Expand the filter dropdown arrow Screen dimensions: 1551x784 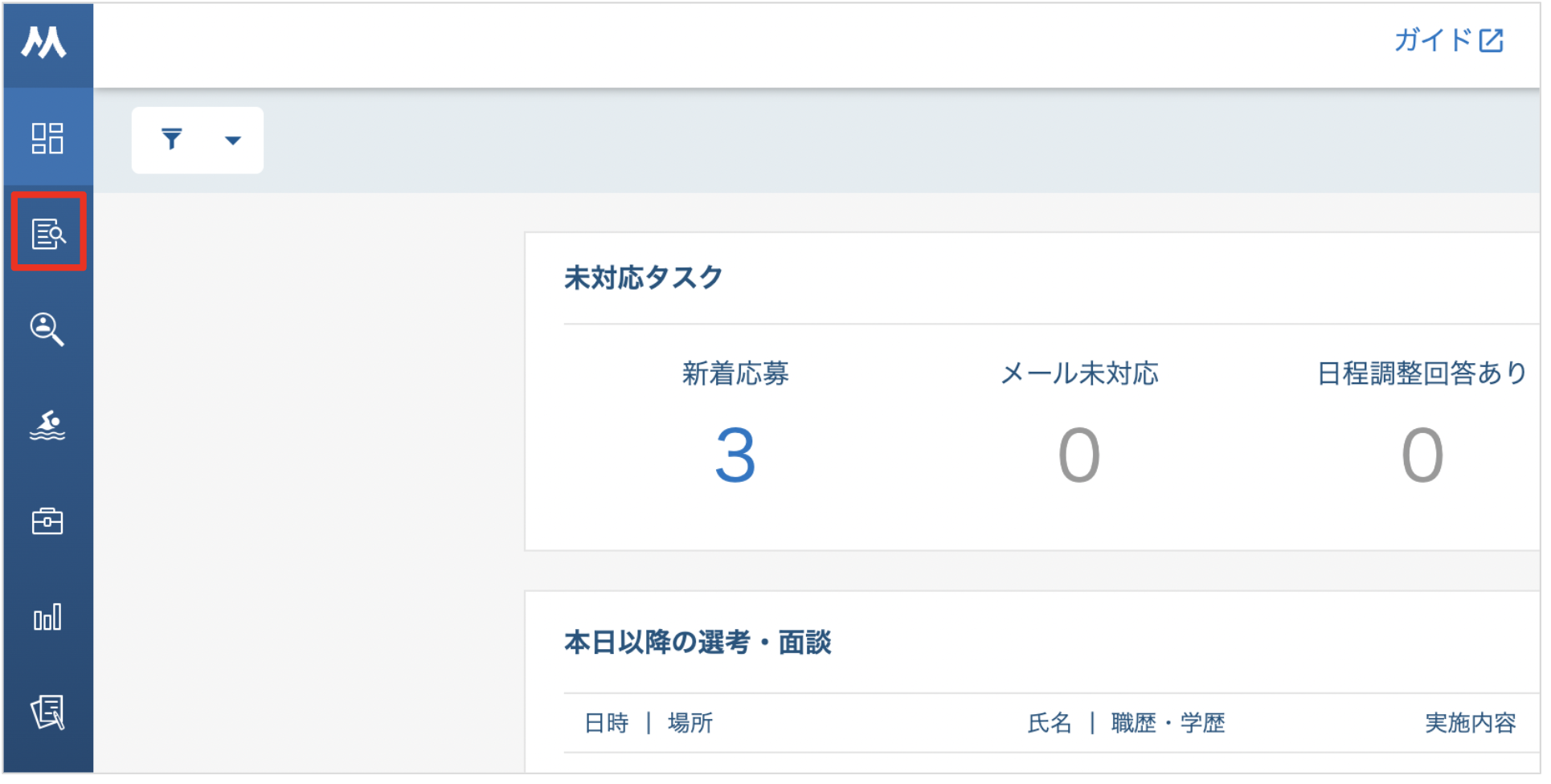tap(233, 141)
